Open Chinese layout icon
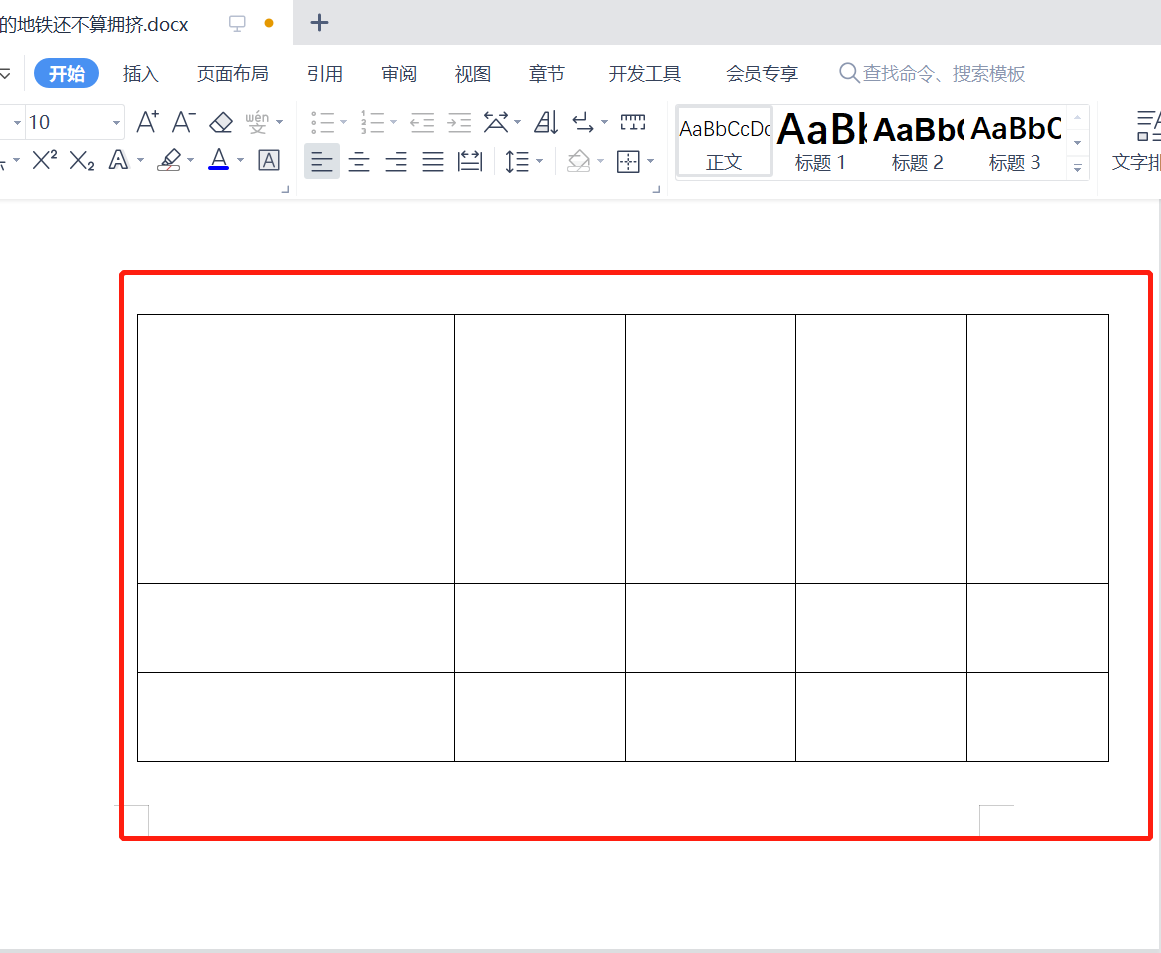Screen dimensions: 1161x953 tap(496, 122)
